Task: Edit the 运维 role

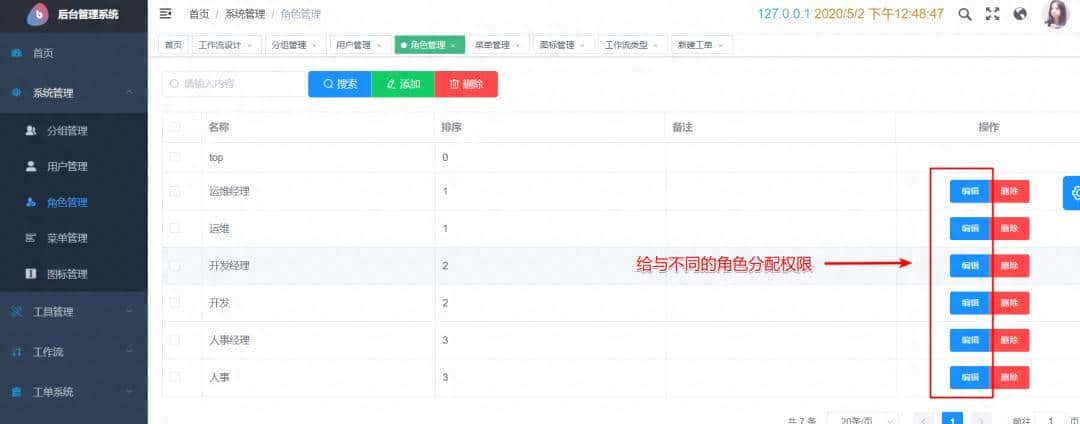Action: 970,229
